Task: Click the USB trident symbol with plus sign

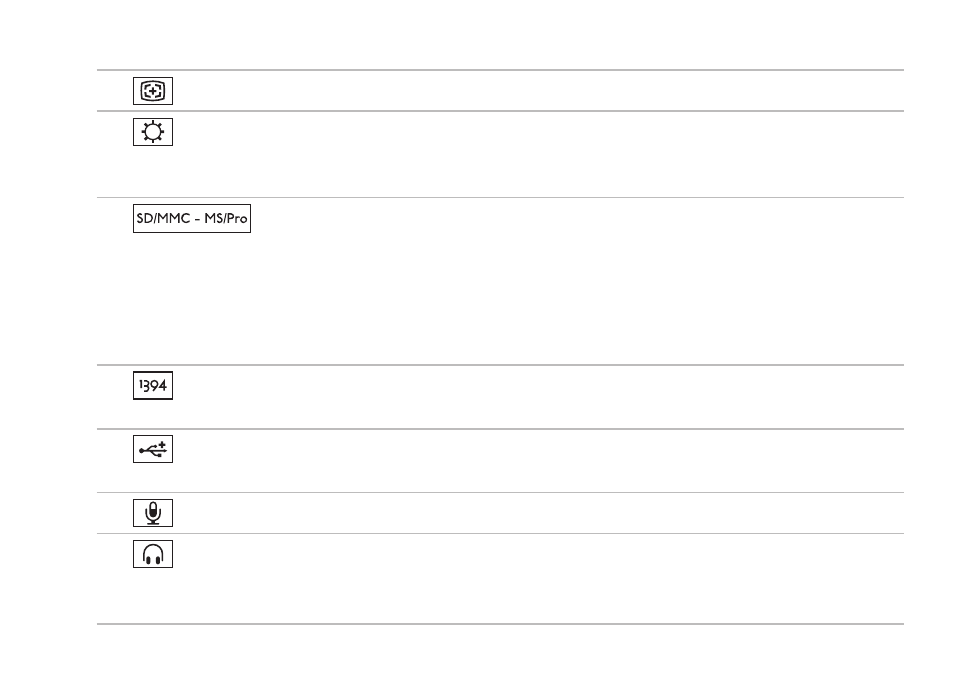Action: coord(153,449)
